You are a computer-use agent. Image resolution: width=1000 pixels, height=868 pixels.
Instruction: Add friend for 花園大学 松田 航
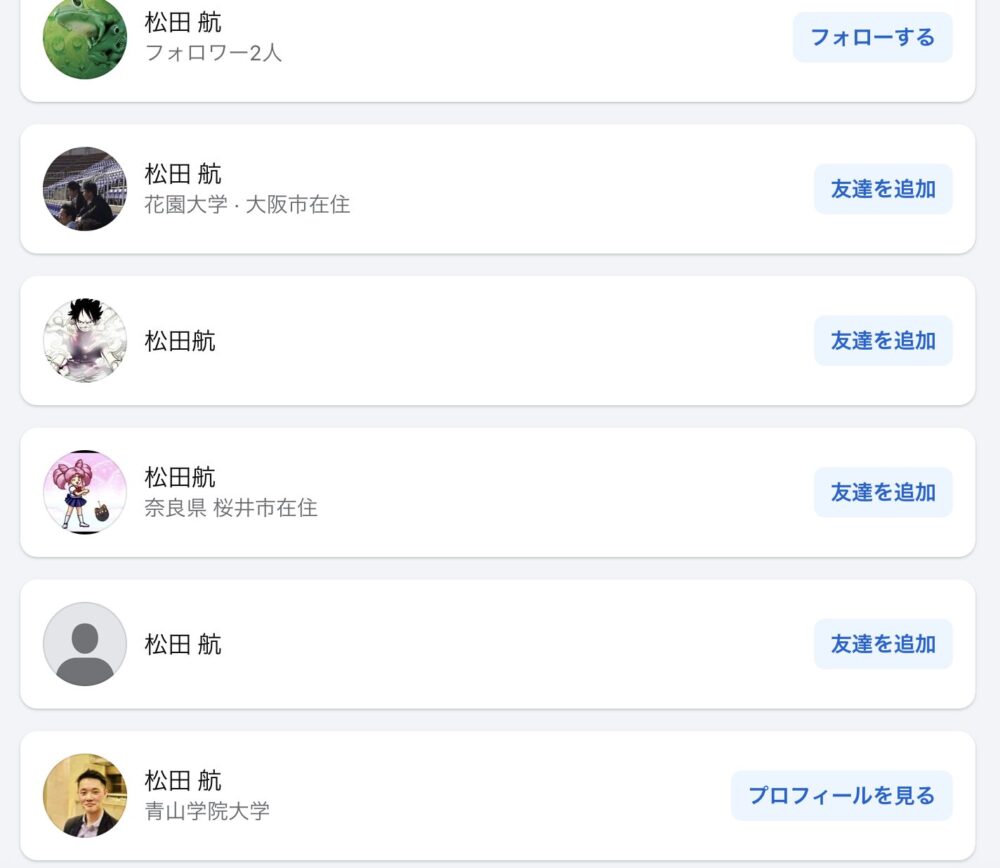883,189
